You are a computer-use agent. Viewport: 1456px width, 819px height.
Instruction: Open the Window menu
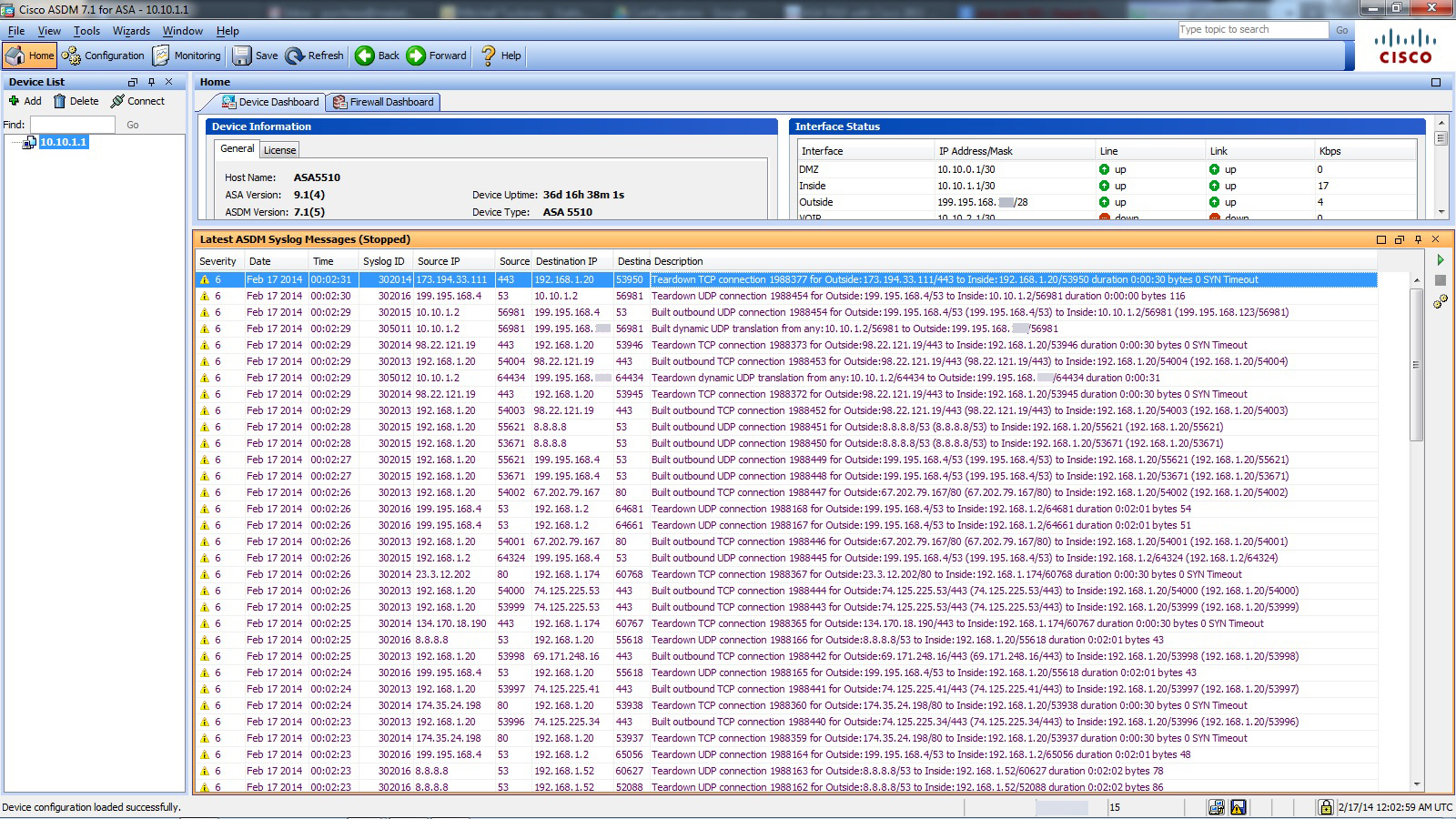tap(183, 31)
